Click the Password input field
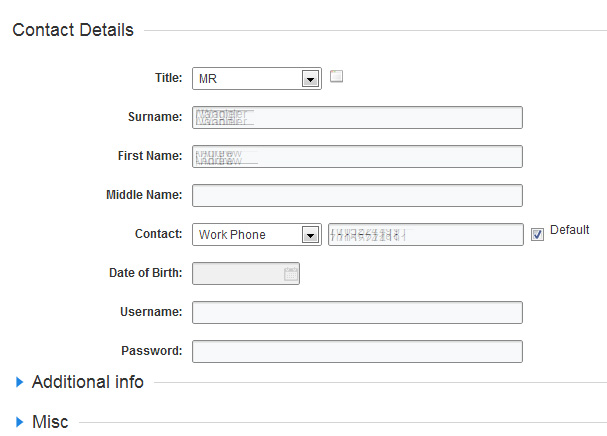Viewport: 607px width, 436px height. 357,352
